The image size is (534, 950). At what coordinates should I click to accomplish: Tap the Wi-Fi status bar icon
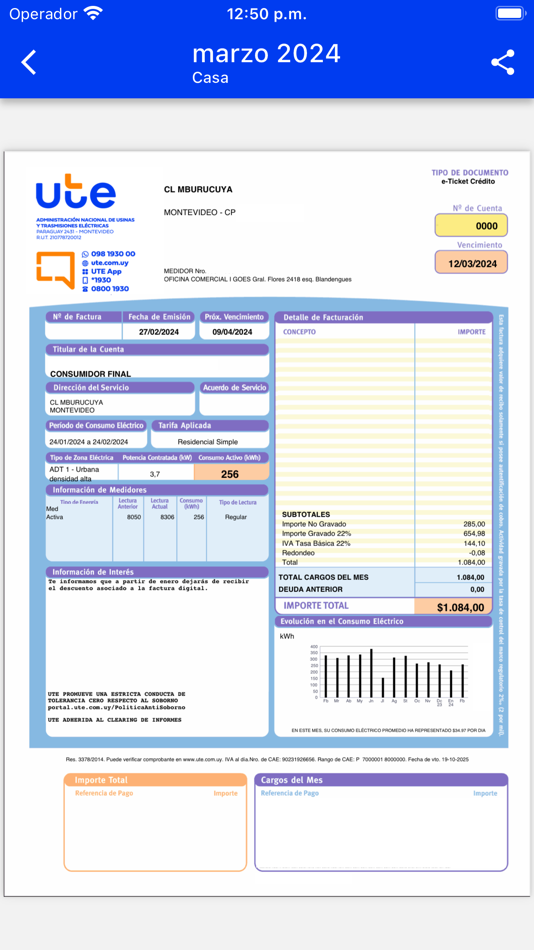[x=93, y=13]
